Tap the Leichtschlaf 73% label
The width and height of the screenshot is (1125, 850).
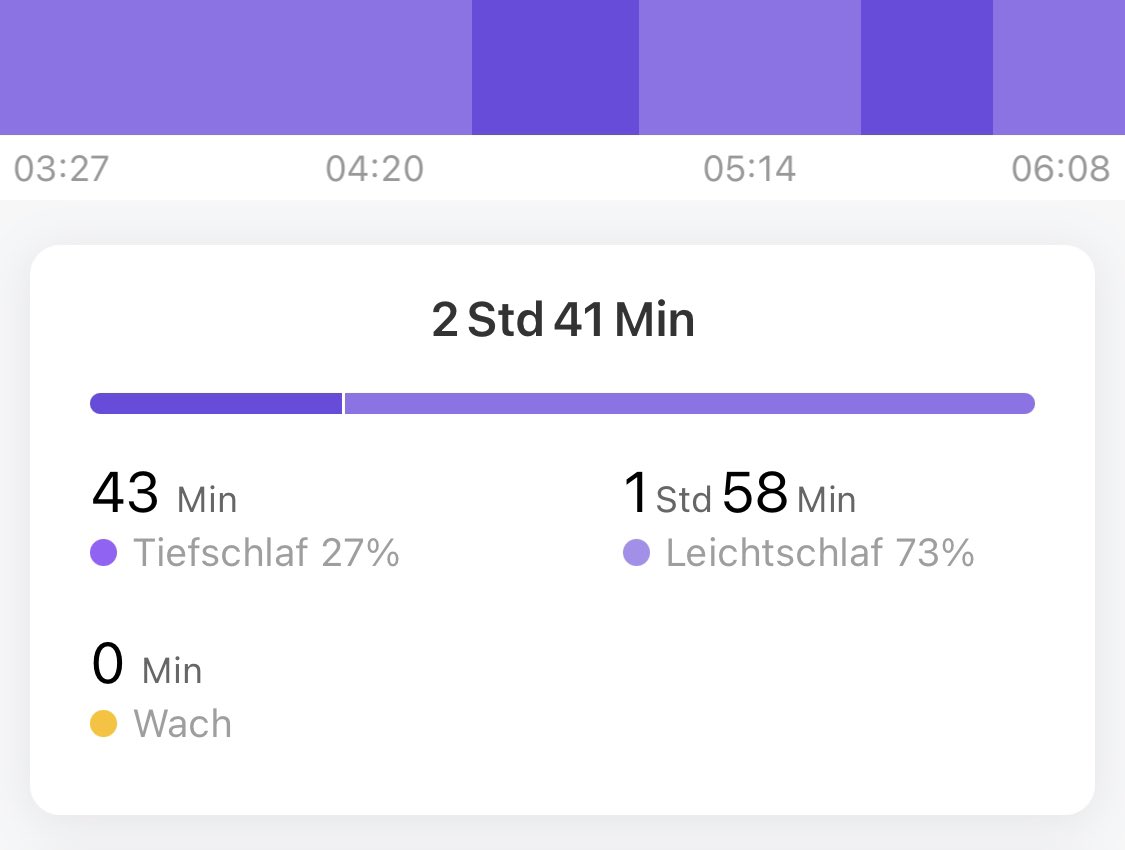pyautogui.click(x=820, y=553)
